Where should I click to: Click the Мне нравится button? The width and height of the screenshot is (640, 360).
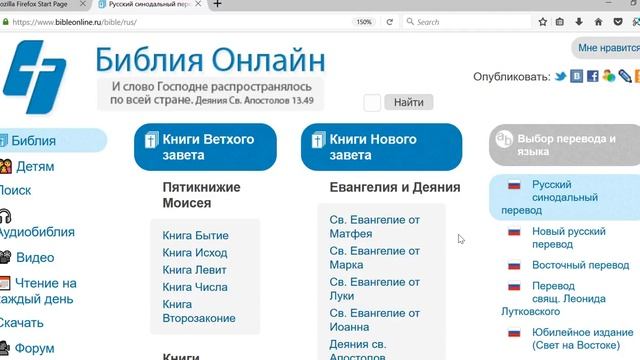coord(607,48)
